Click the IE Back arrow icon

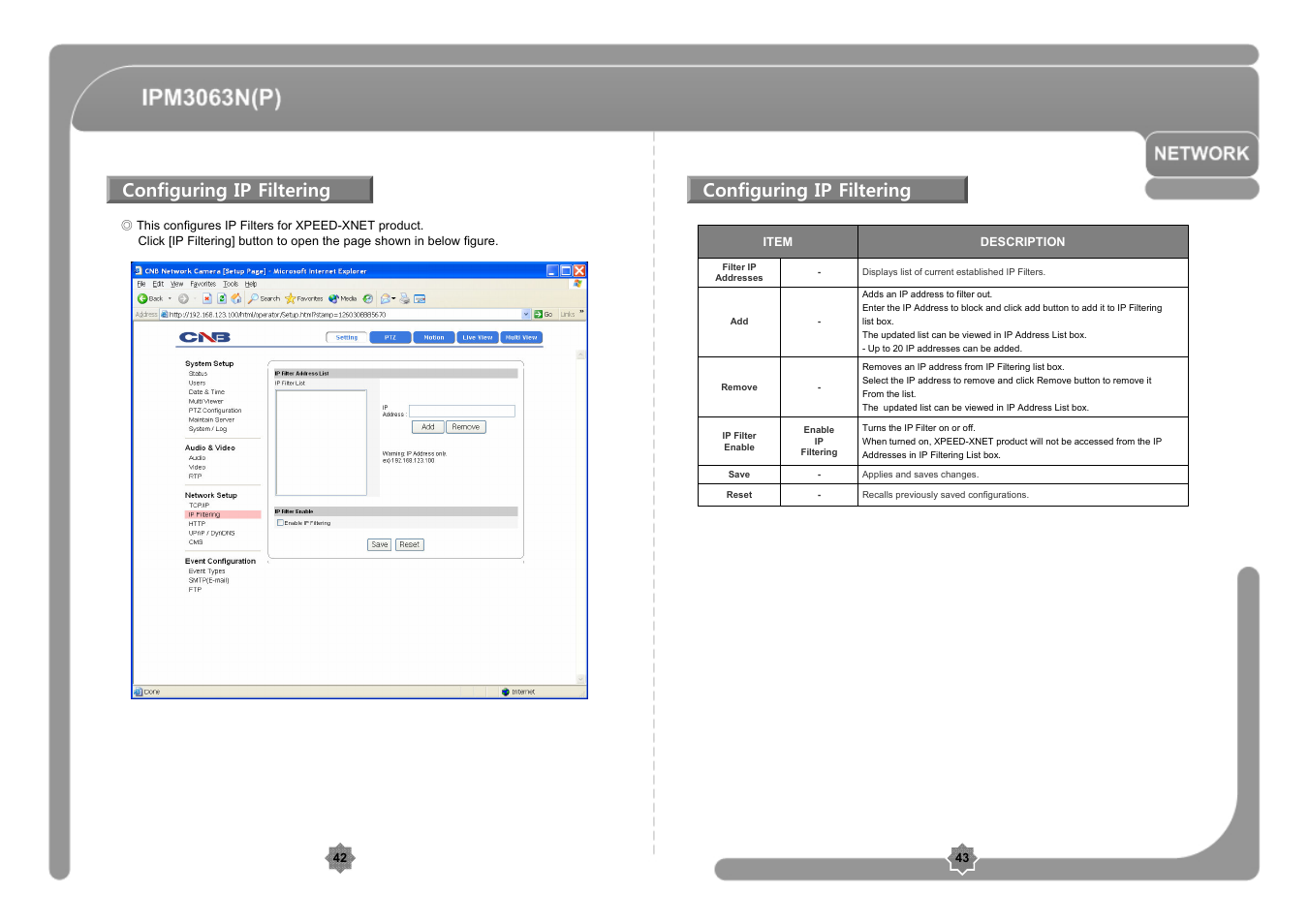coord(142,298)
